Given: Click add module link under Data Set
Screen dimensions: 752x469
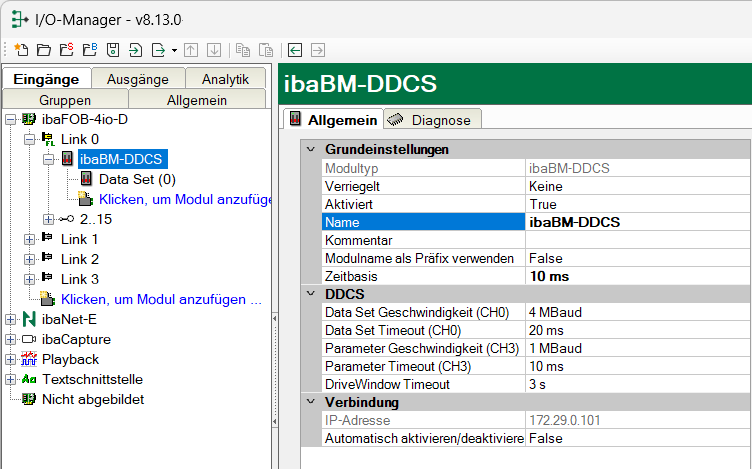Looking at the screenshot, I should 185,199.
